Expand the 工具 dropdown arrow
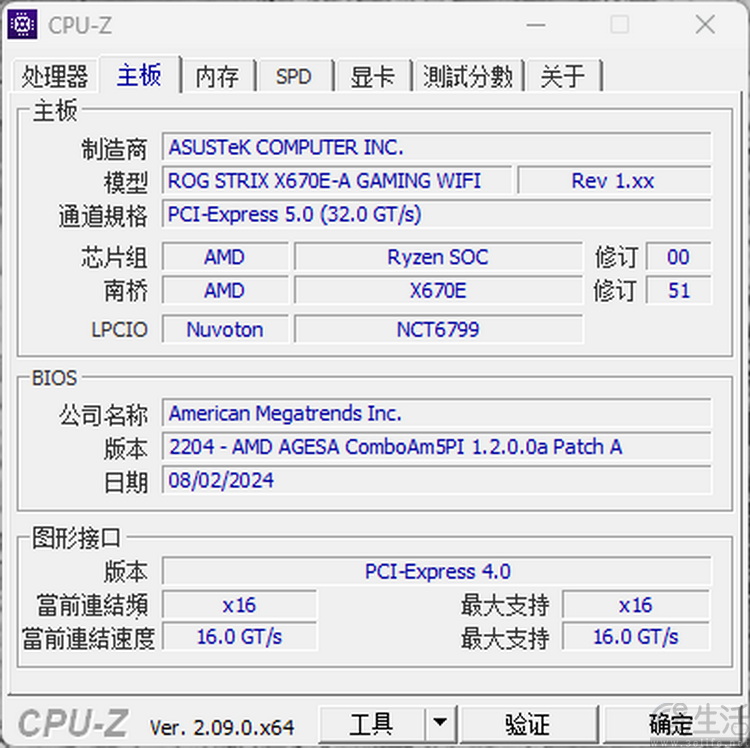This screenshot has width=750, height=748. (440, 724)
